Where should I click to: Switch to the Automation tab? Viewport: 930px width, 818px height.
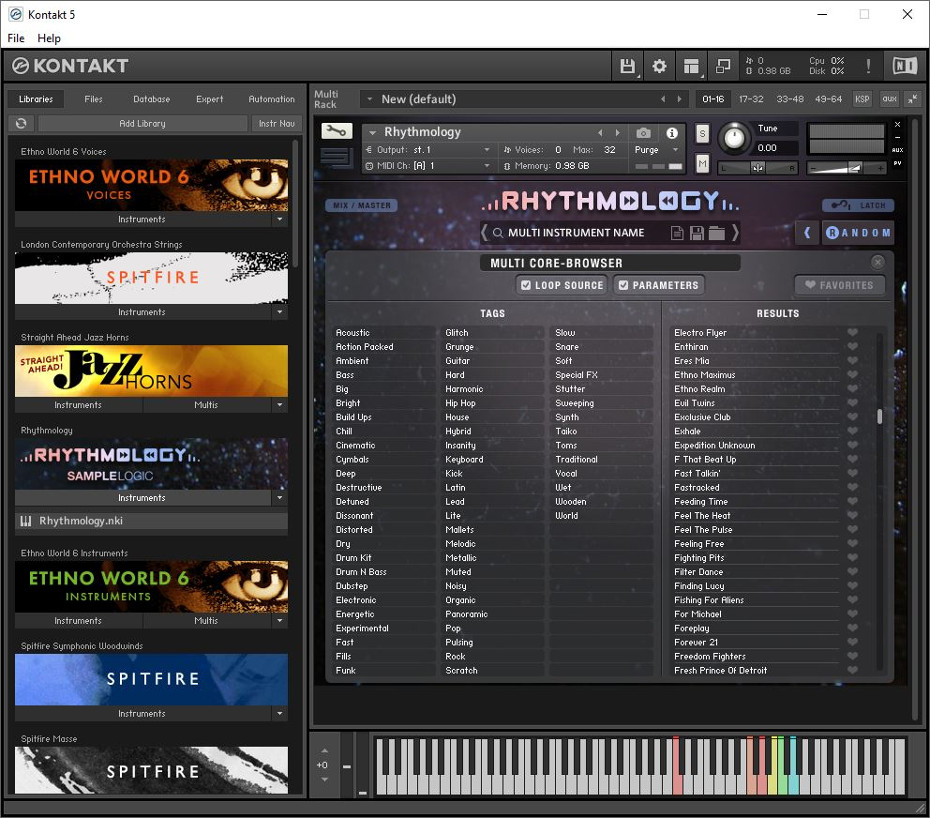click(x=272, y=99)
